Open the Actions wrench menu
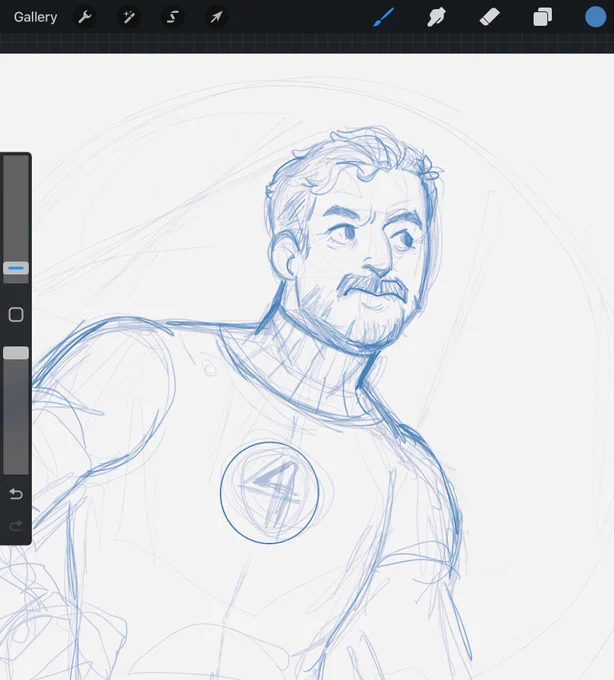 pyautogui.click(x=84, y=17)
